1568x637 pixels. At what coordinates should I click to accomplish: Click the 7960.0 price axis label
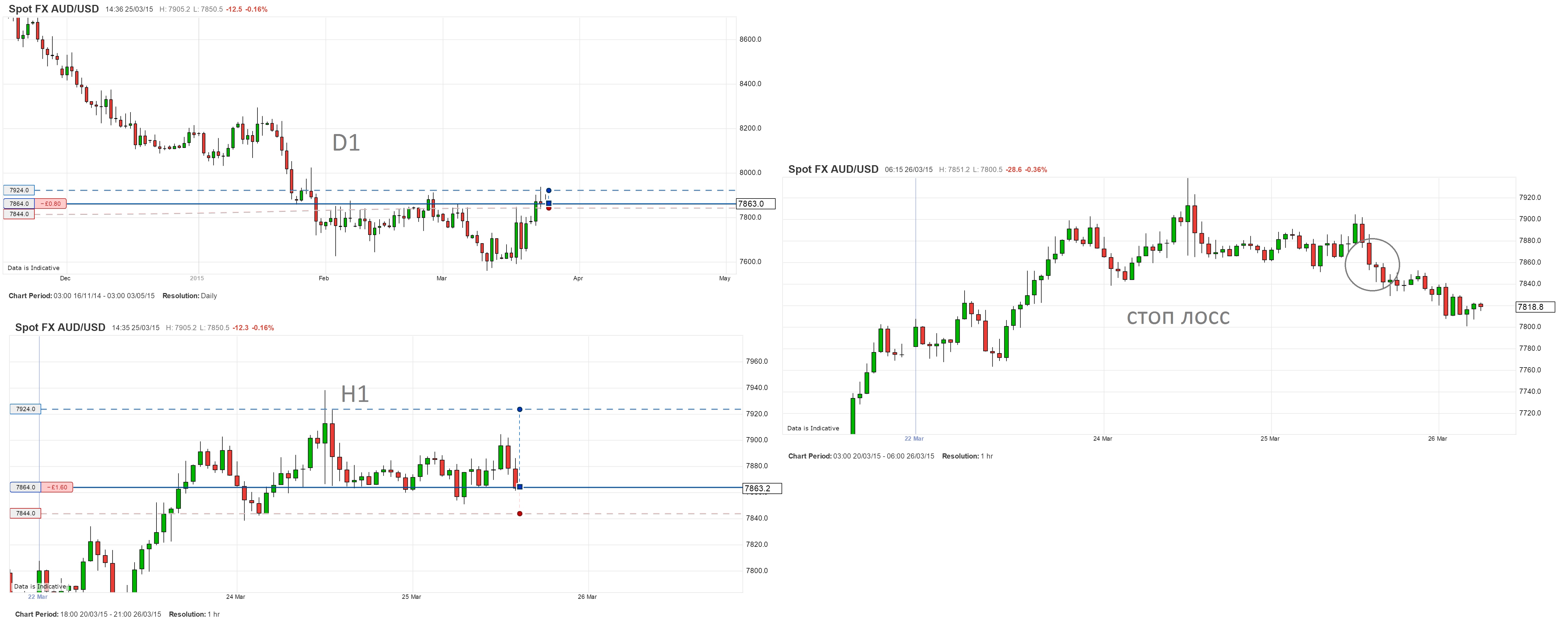(757, 362)
